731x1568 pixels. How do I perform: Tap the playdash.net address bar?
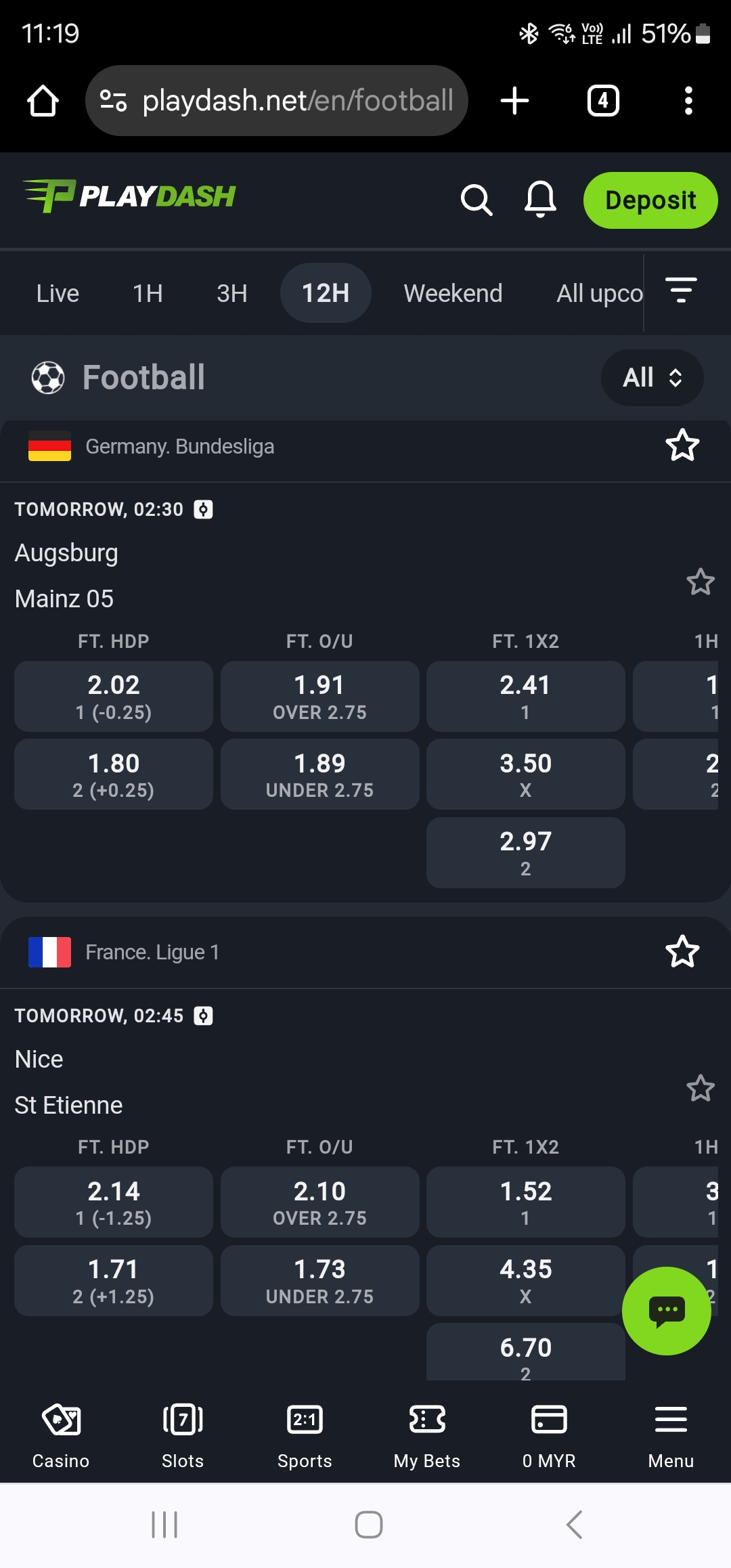click(278, 101)
